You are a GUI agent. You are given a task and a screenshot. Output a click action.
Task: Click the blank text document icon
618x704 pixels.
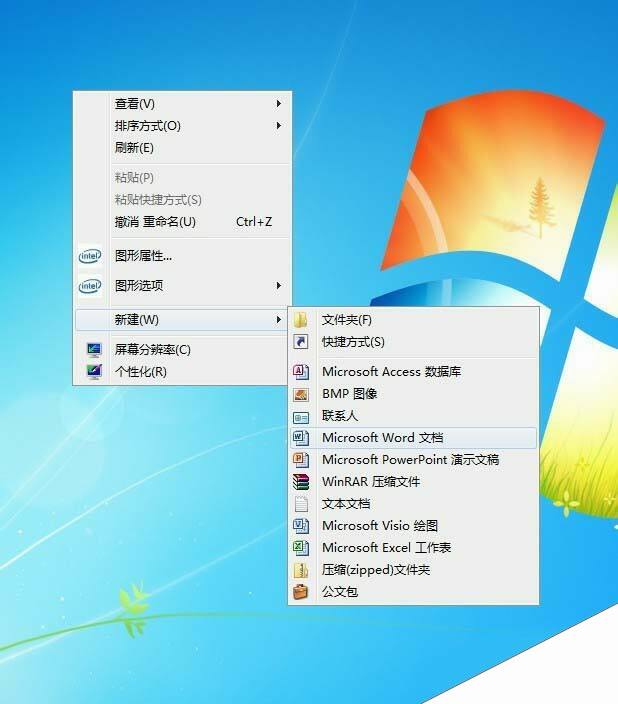301,504
